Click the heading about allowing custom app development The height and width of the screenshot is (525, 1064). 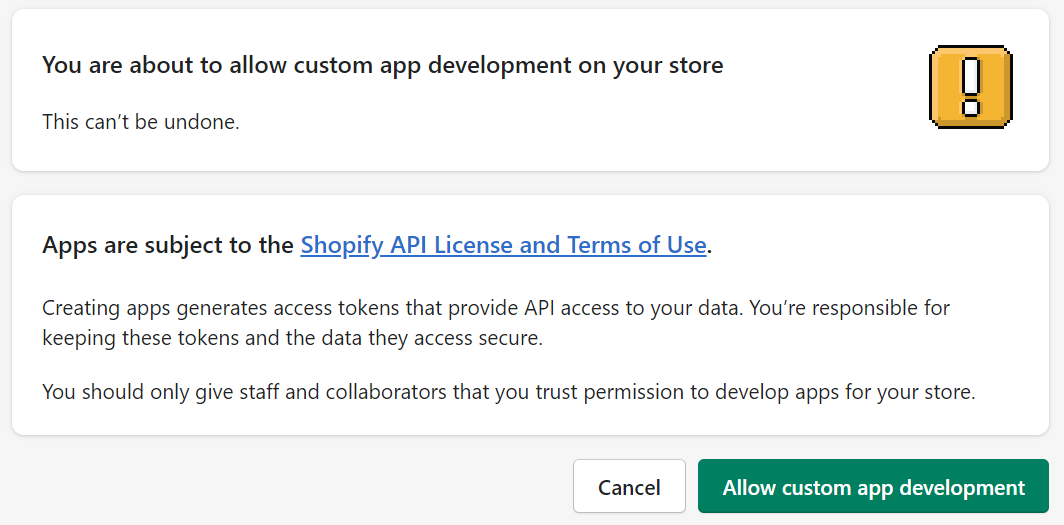[x=383, y=65]
